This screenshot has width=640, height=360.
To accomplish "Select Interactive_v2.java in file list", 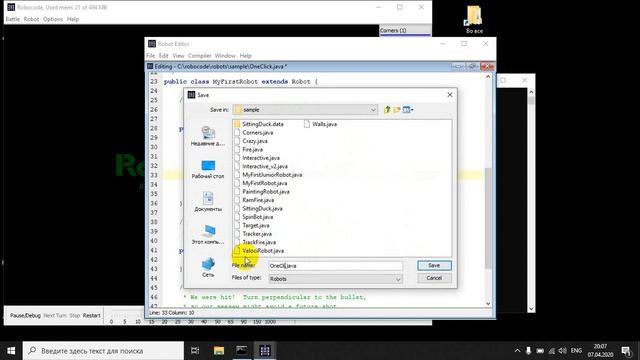I will tap(261, 167).
